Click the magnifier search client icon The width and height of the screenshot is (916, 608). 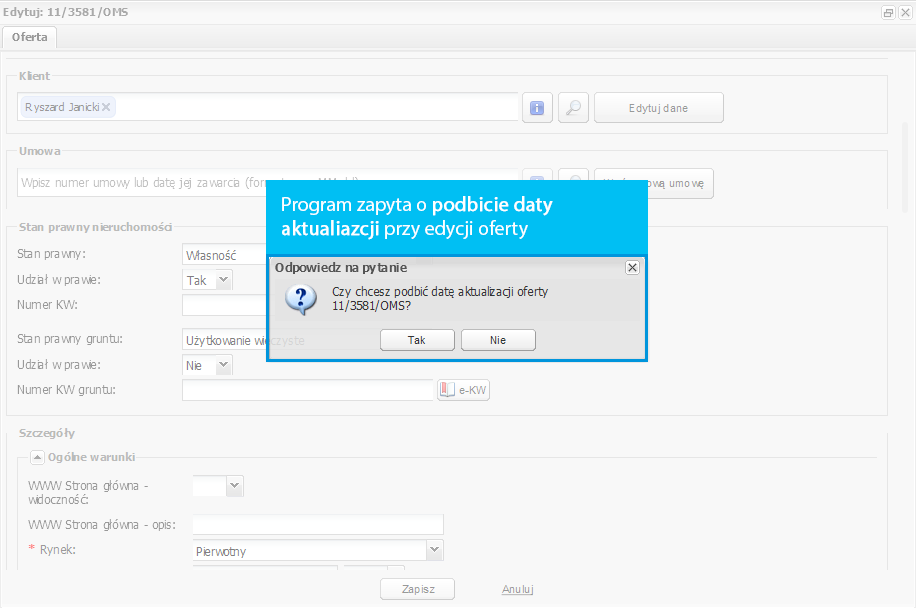click(x=573, y=107)
